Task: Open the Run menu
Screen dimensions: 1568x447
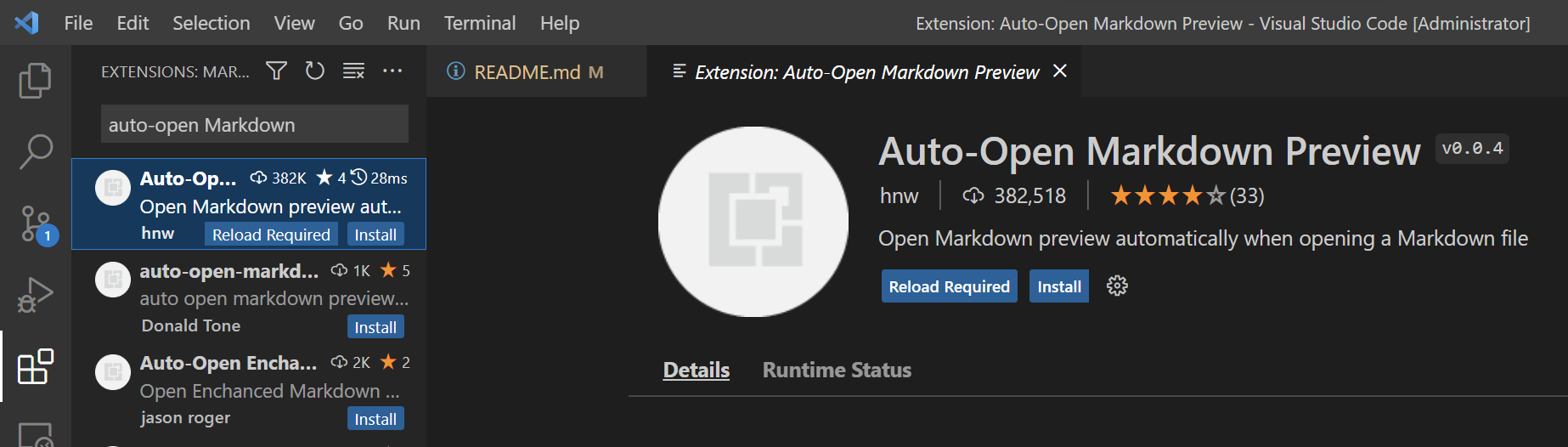Action: [x=403, y=23]
